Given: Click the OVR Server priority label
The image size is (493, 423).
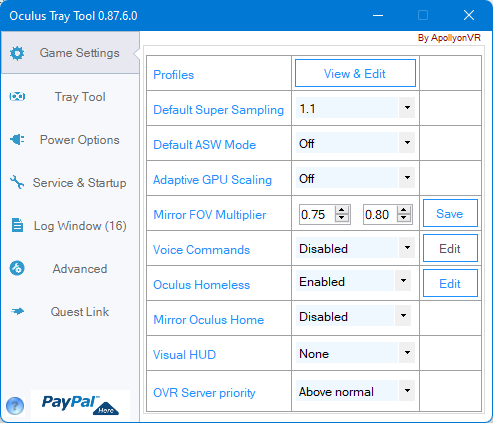Looking at the screenshot, I should tap(204, 393).
